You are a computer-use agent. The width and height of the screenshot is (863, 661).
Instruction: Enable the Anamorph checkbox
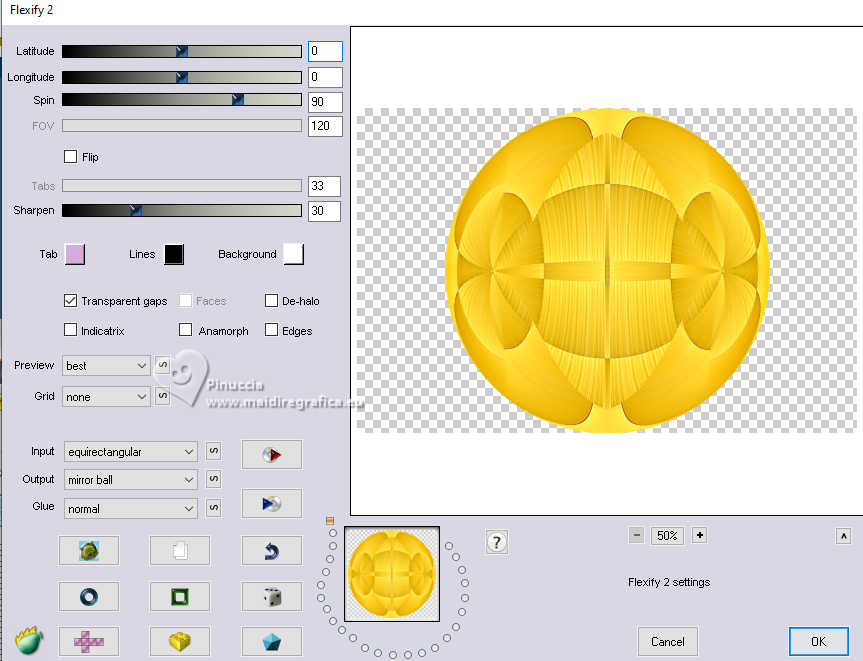[185, 330]
